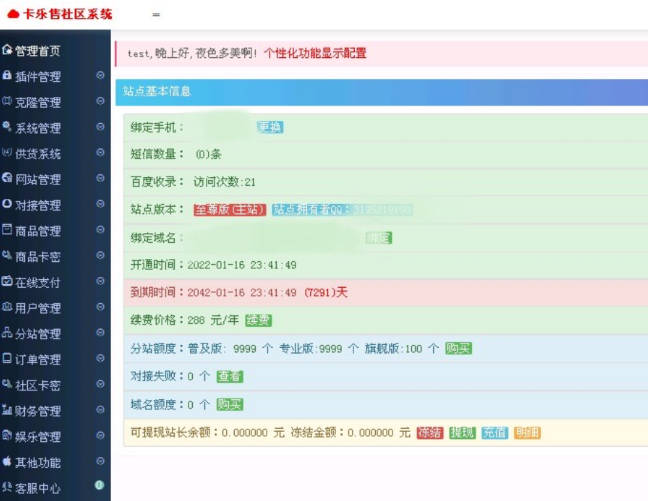Click the icon beside 供货系统
This screenshot has height=501, width=648.
[x=7, y=153]
